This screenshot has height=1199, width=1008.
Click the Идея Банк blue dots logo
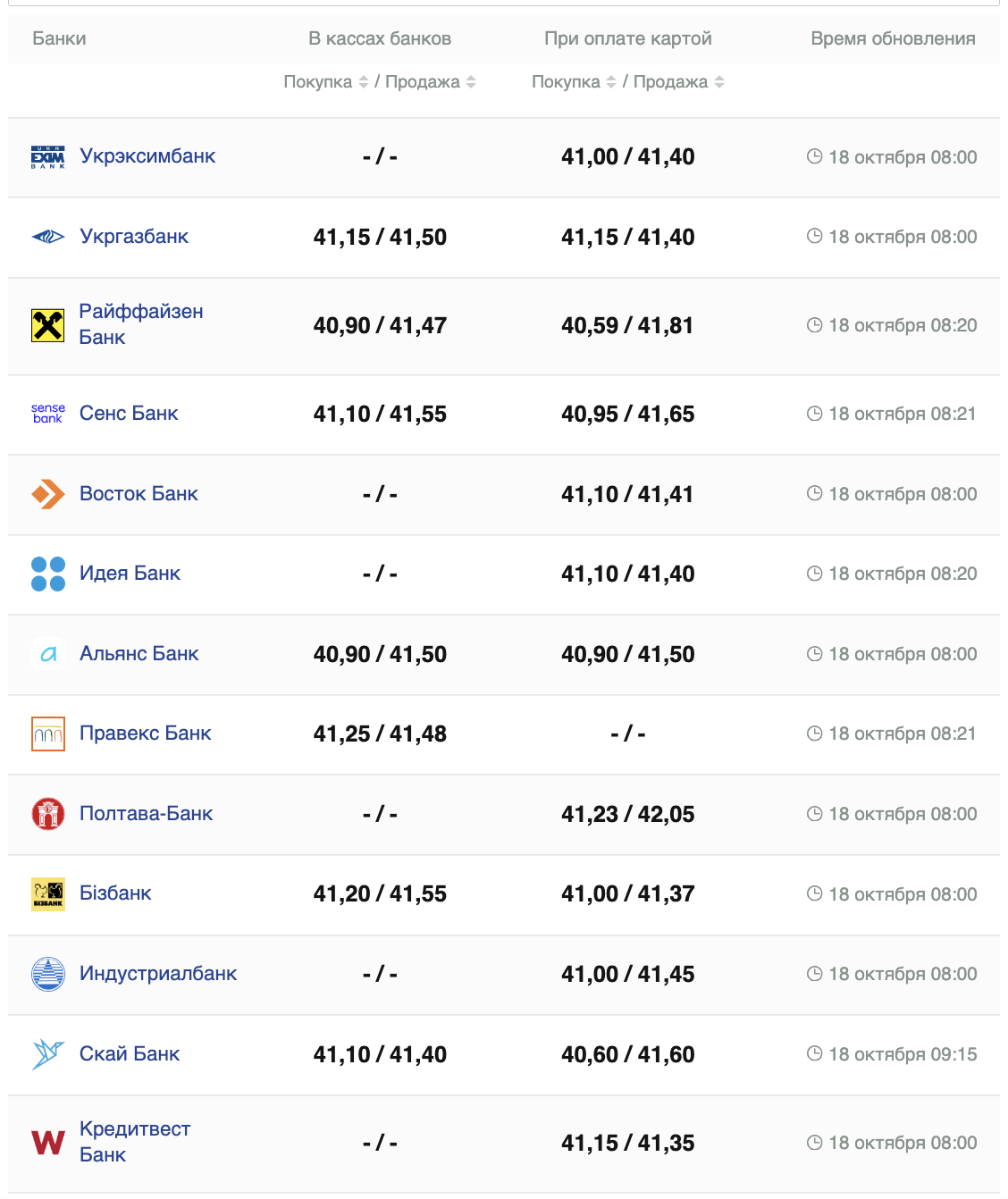point(47,574)
